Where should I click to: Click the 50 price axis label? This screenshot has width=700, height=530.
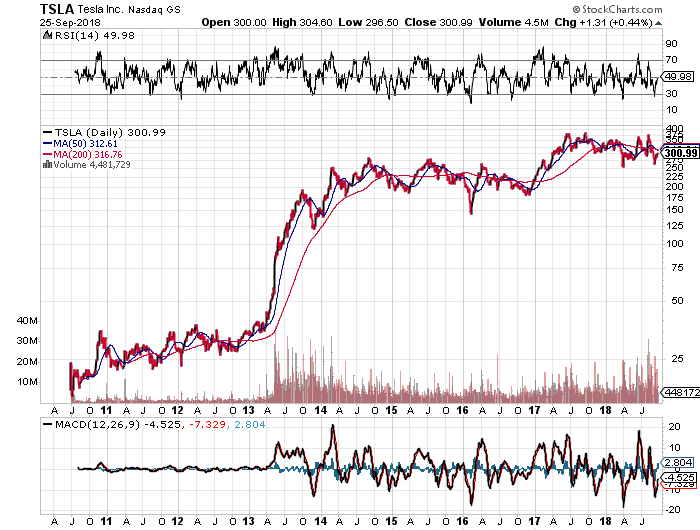pyautogui.click(x=678, y=300)
